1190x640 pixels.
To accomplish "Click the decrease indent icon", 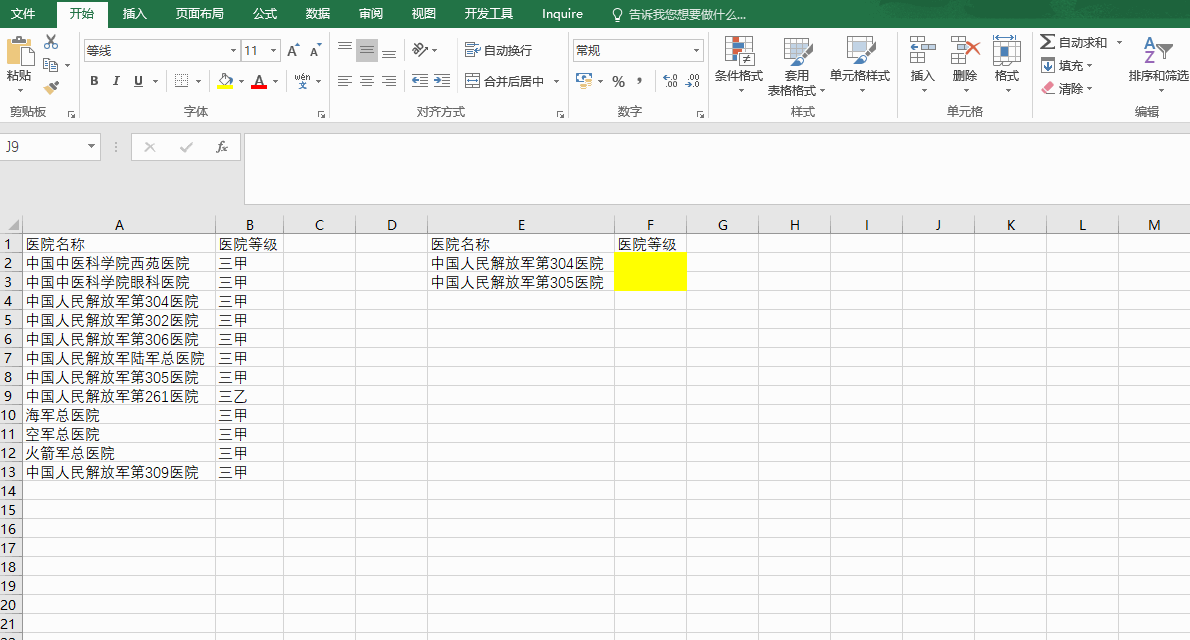I will pyautogui.click(x=420, y=80).
